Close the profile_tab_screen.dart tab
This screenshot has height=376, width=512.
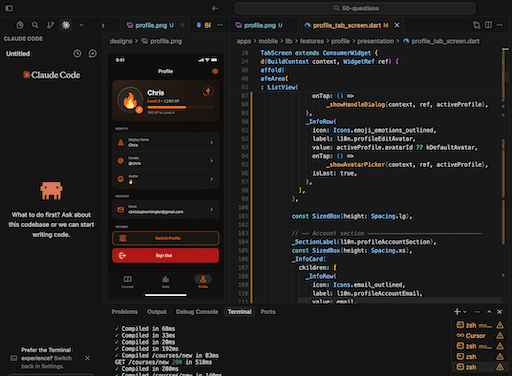[397, 25]
